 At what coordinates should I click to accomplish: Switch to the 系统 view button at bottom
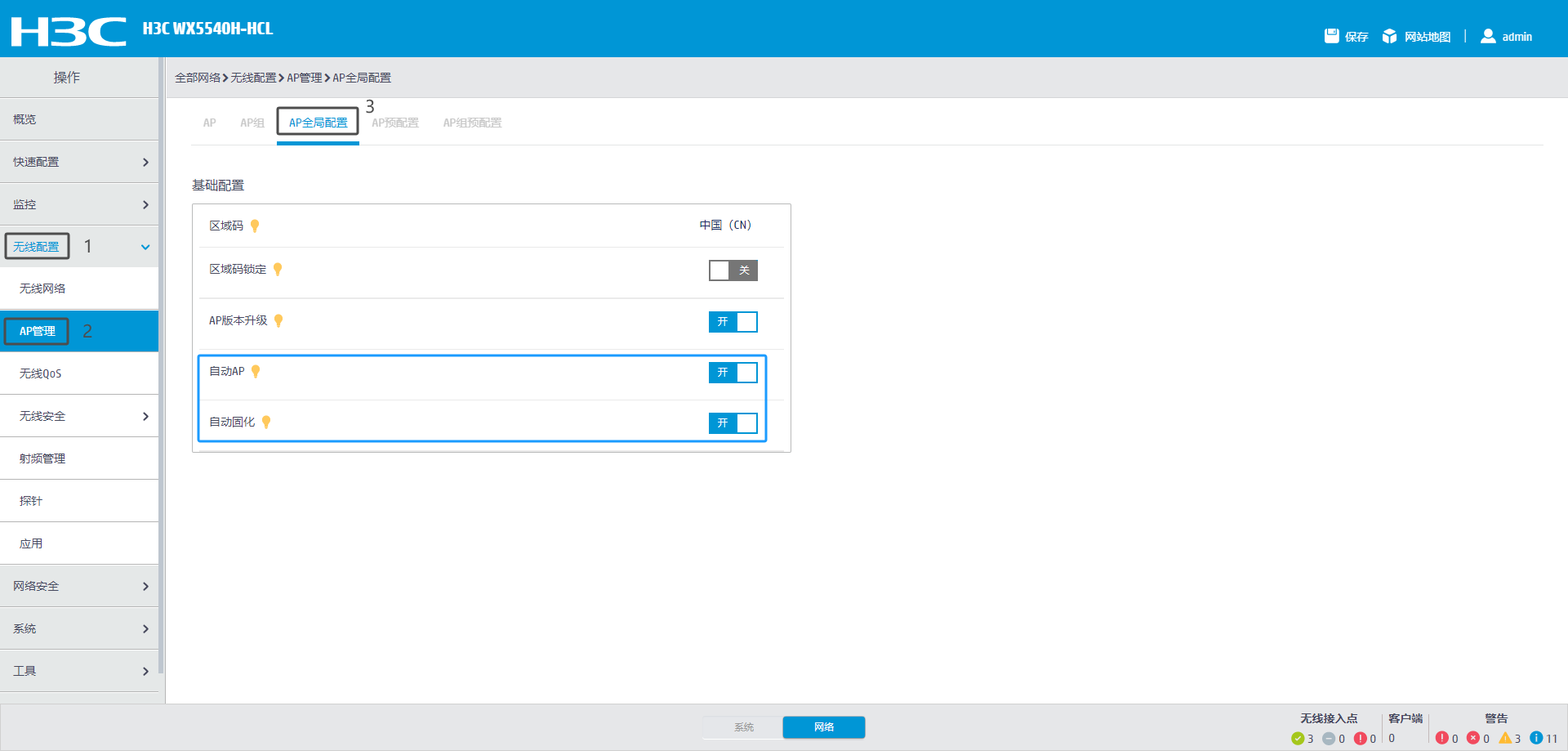[x=743, y=727]
